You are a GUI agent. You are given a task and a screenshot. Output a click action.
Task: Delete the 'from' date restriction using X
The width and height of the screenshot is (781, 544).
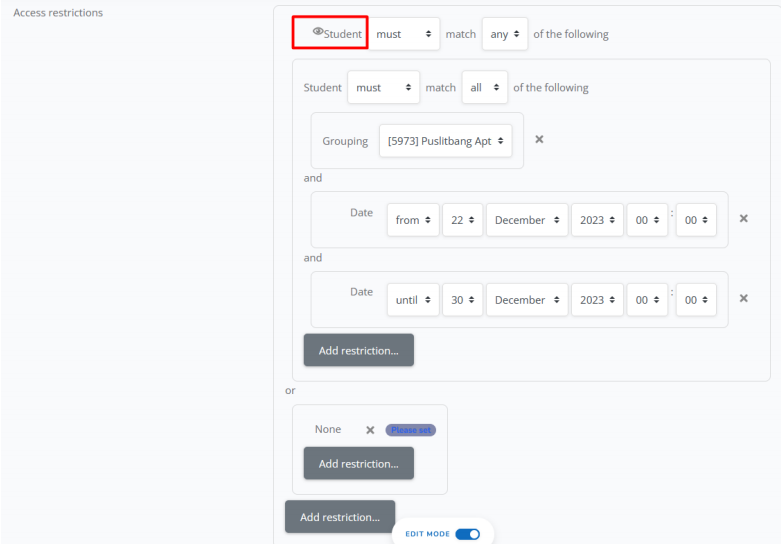pyautogui.click(x=743, y=218)
